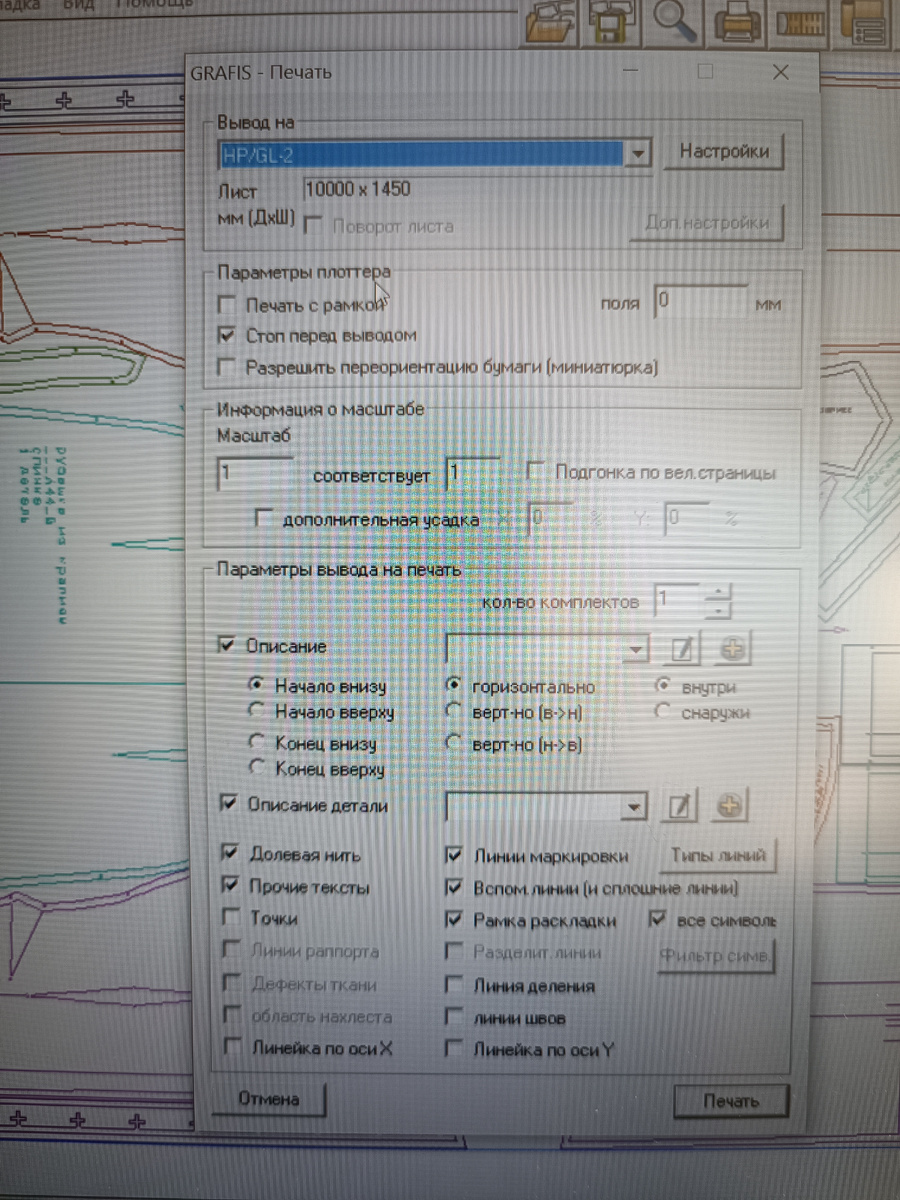Click усадка Y percent field
The image size is (900, 1200).
pos(688,518)
